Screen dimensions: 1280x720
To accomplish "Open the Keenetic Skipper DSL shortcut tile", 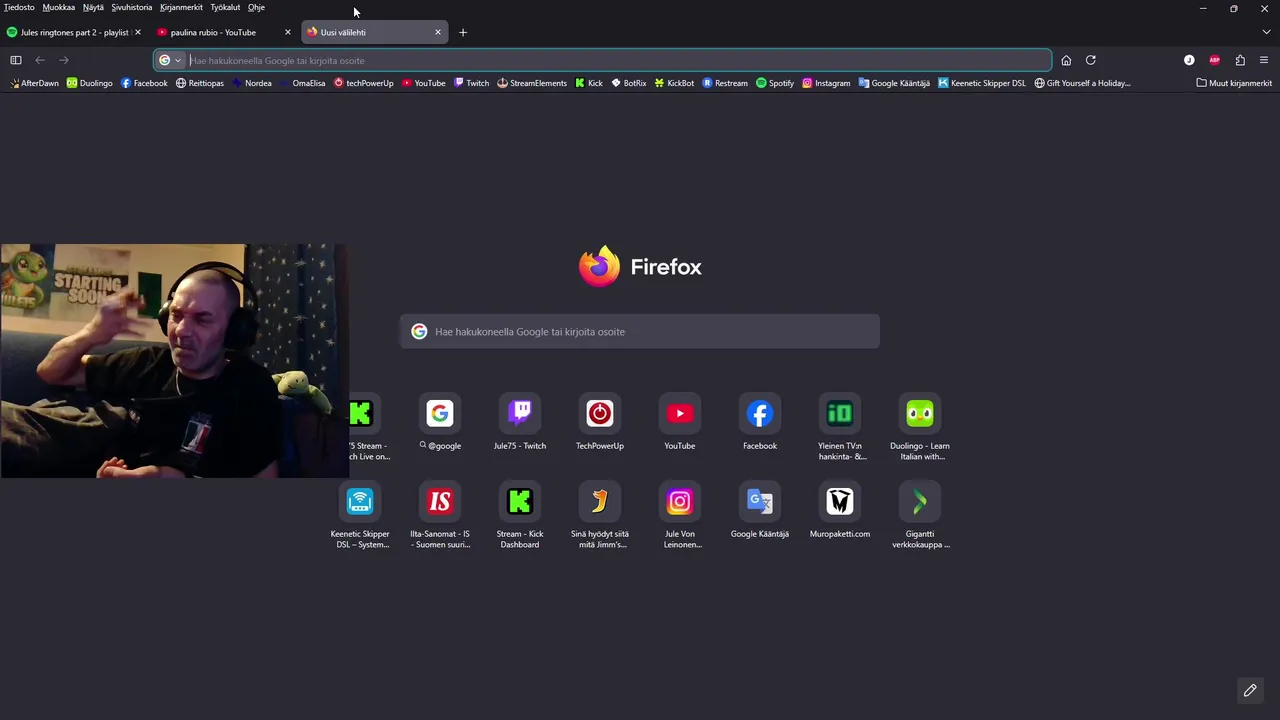I will click(x=360, y=515).
